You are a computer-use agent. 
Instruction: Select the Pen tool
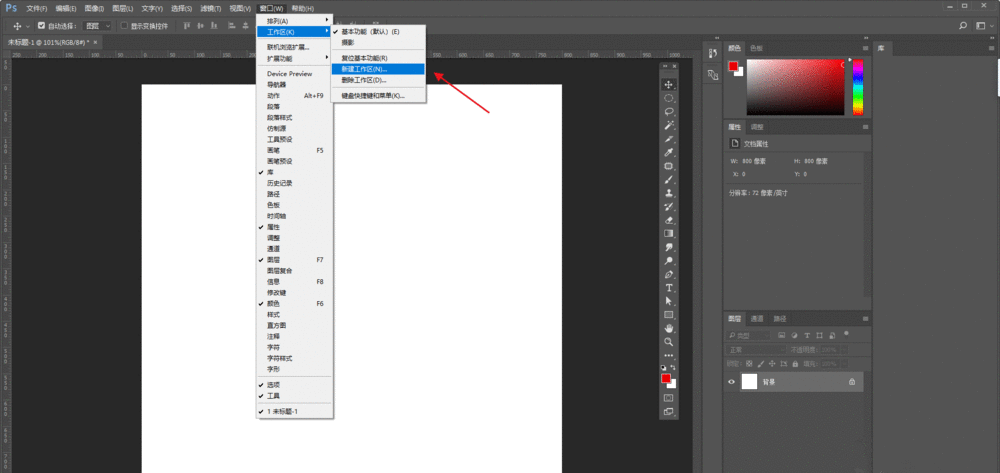[x=669, y=274]
